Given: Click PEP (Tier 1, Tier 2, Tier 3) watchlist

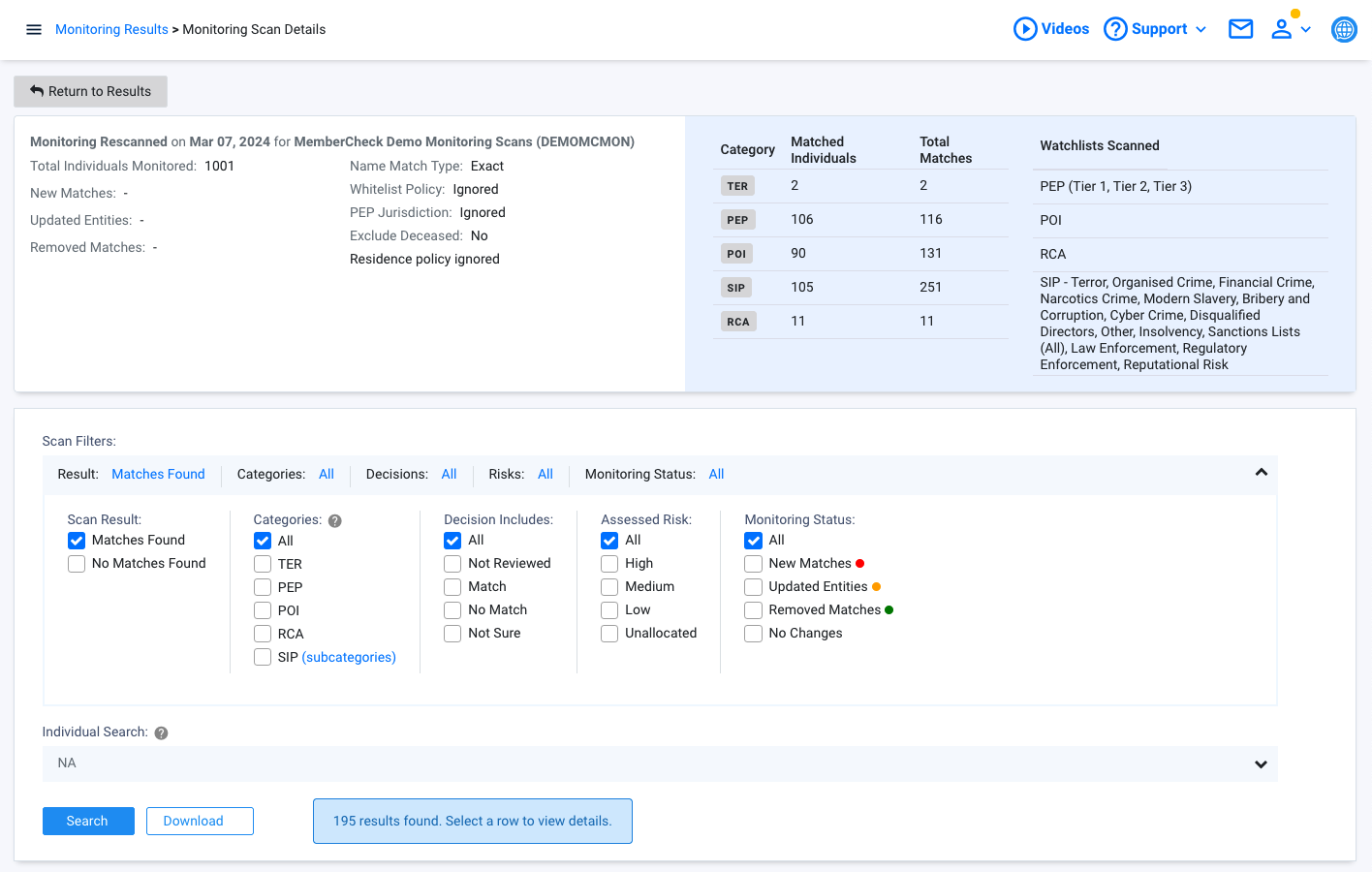Looking at the screenshot, I should (x=1116, y=186).
